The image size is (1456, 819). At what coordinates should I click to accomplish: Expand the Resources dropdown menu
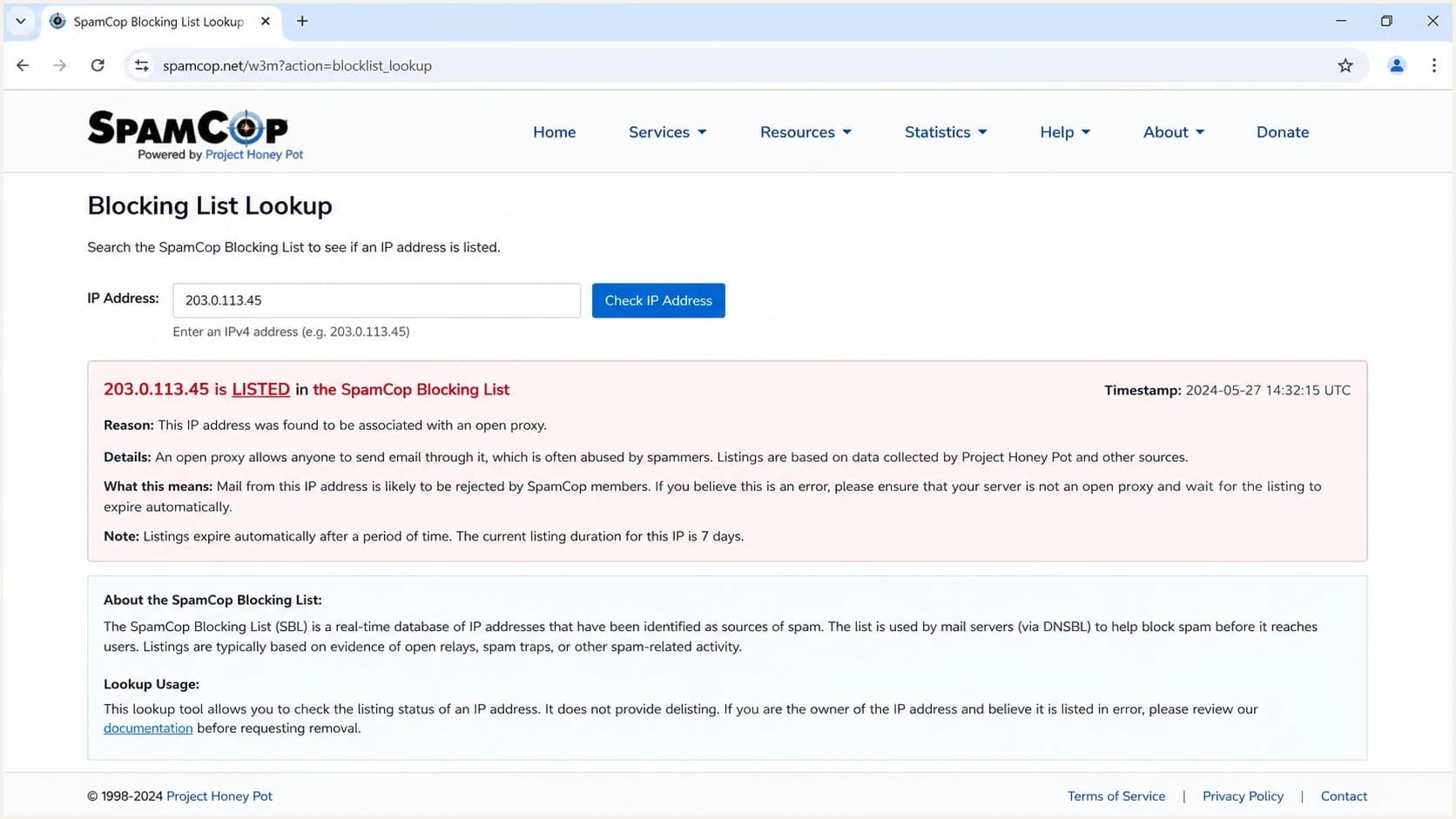tap(806, 132)
